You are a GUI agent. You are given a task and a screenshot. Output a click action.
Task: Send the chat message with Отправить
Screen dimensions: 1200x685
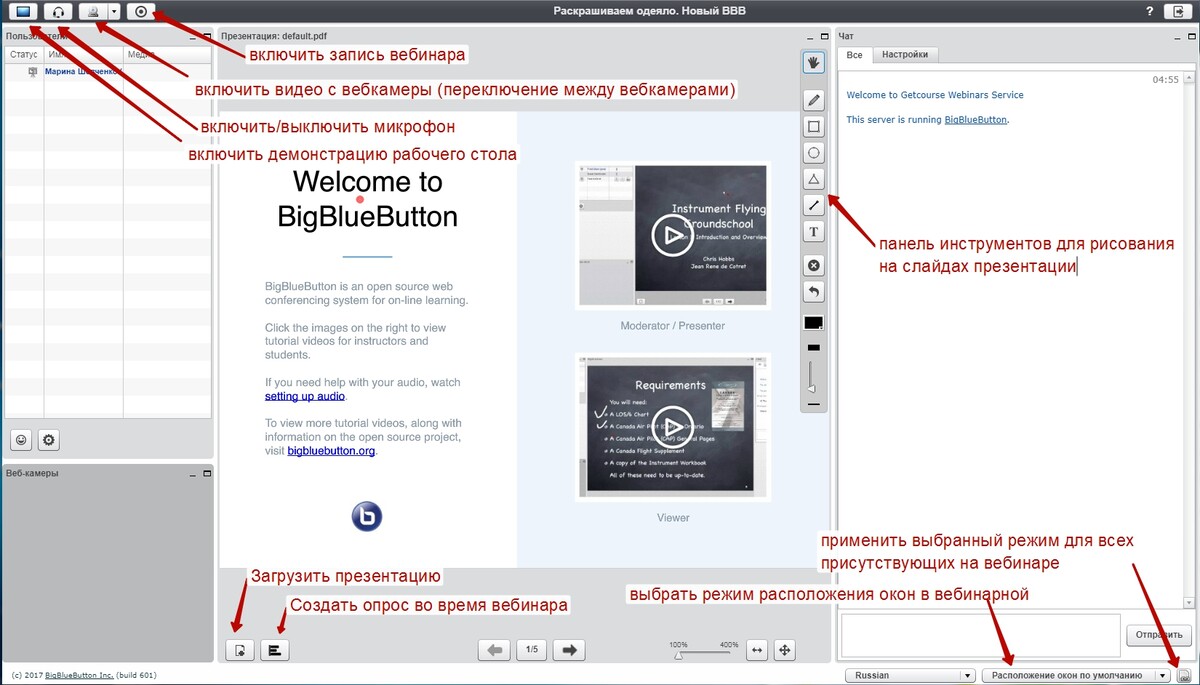(1160, 635)
